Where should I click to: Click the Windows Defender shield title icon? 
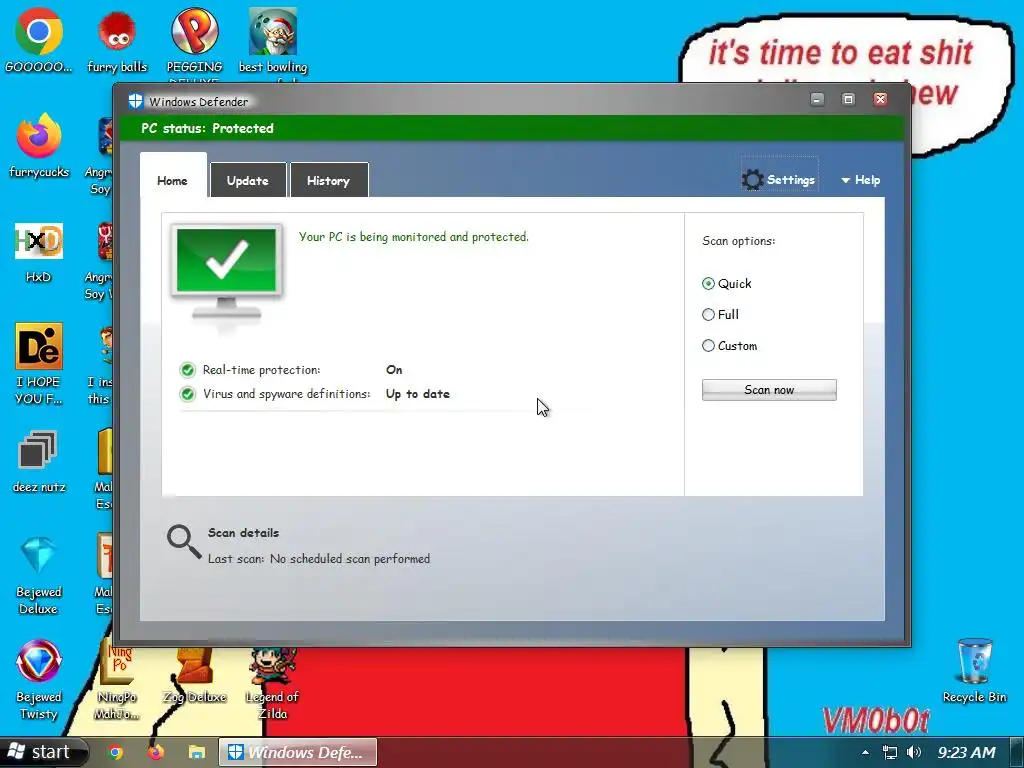click(135, 101)
